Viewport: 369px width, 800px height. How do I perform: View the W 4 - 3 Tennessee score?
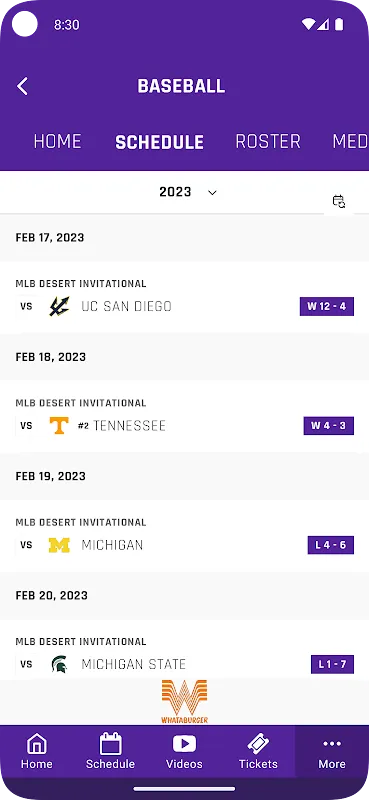pyautogui.click(x=329, y=426)
